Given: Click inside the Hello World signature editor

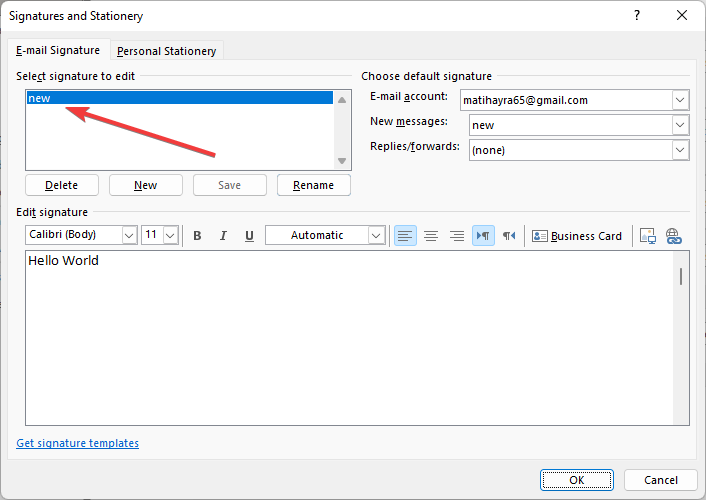Looking at the screenshot, I should coord(349,338).
